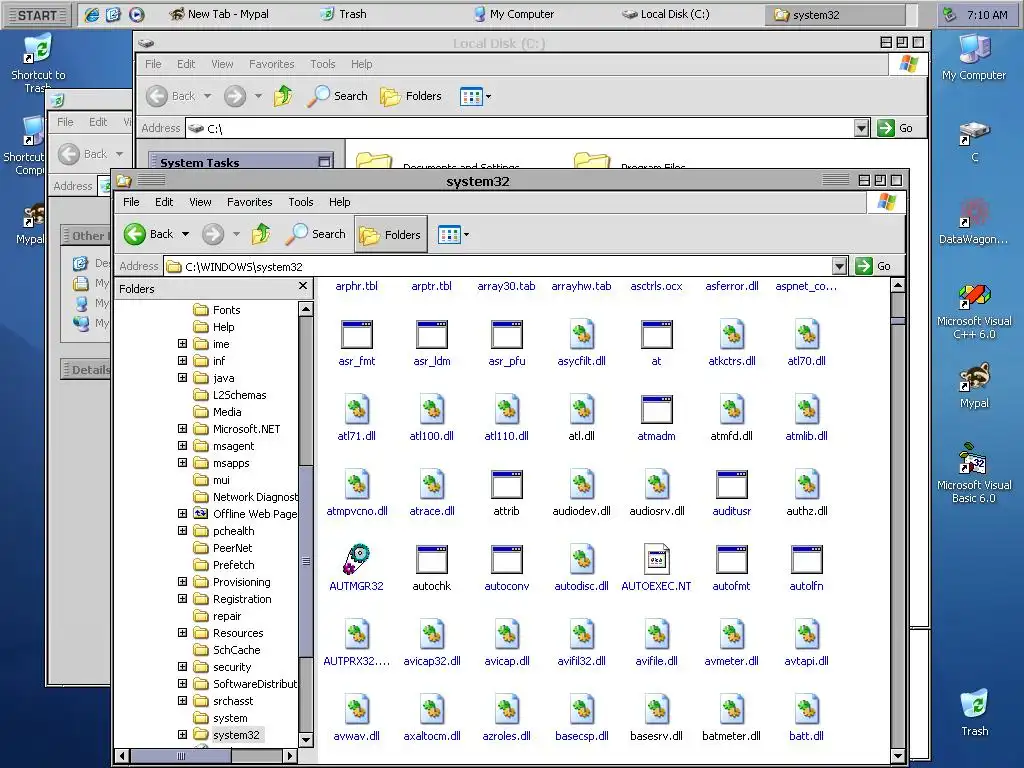Select the attrib program icon
1024x768 pixels.
click(x=506, y=485)
